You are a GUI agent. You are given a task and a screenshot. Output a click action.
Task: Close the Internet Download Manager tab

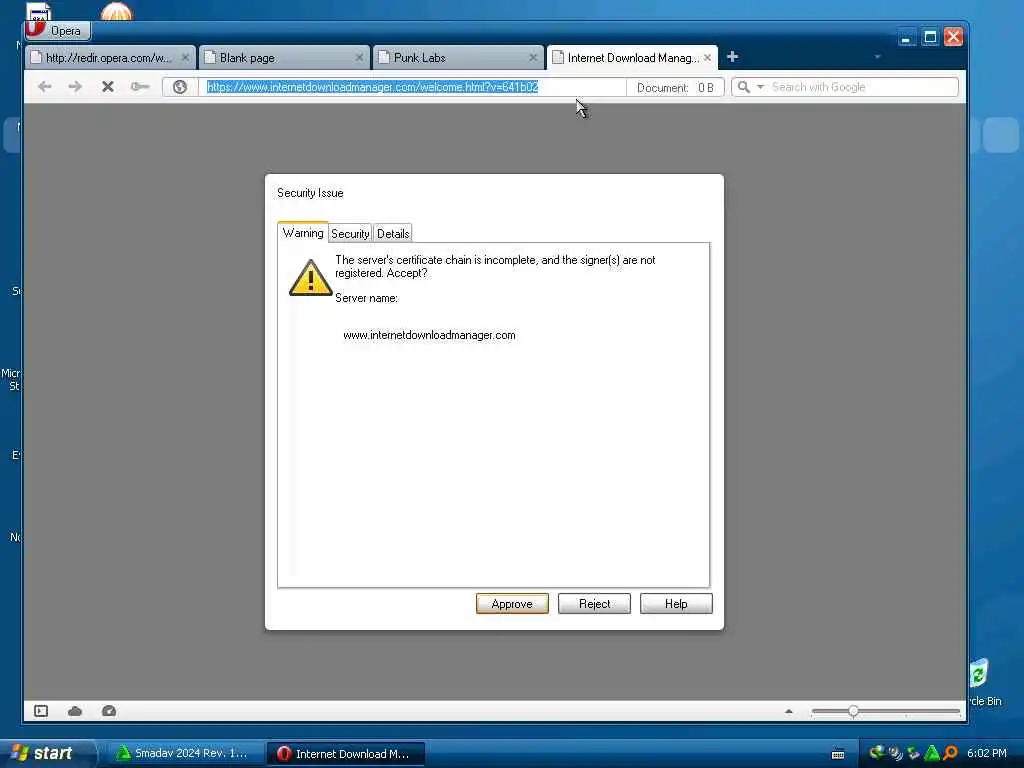coord(707,57)
